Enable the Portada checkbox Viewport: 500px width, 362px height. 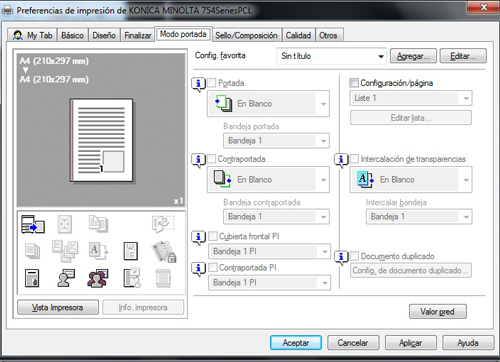click(212, 83)
